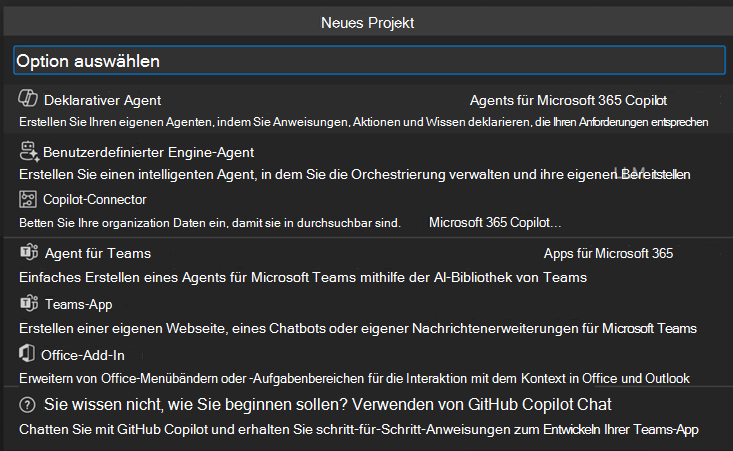Click the Microsoft 365 Copilot… text
Screen dimensions: 733x451
coord(495,222)
